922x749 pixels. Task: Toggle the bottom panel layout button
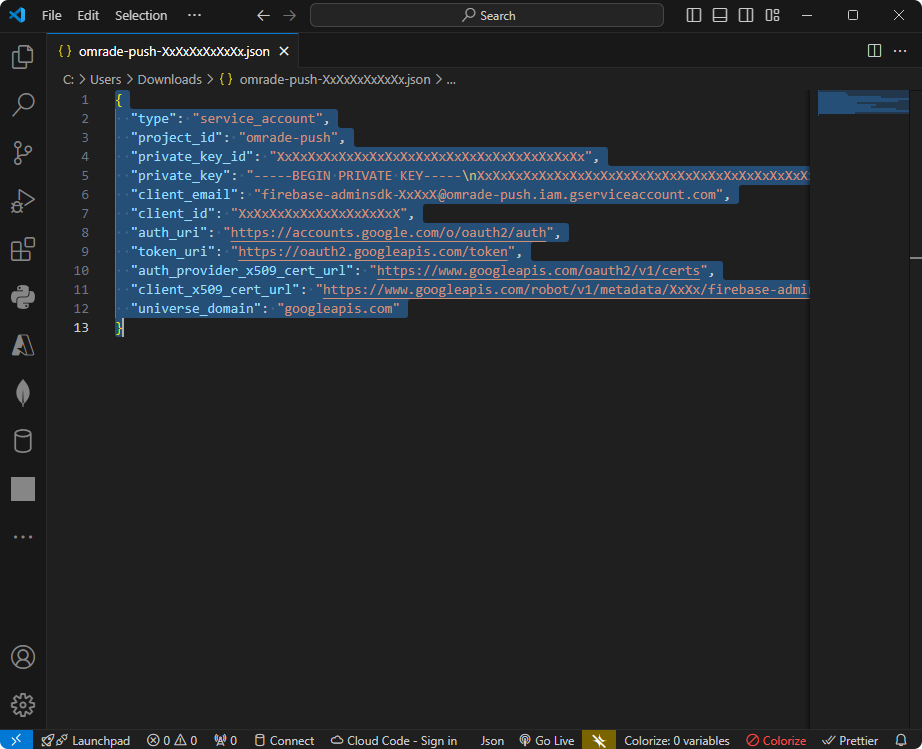[x=720, y=15]
